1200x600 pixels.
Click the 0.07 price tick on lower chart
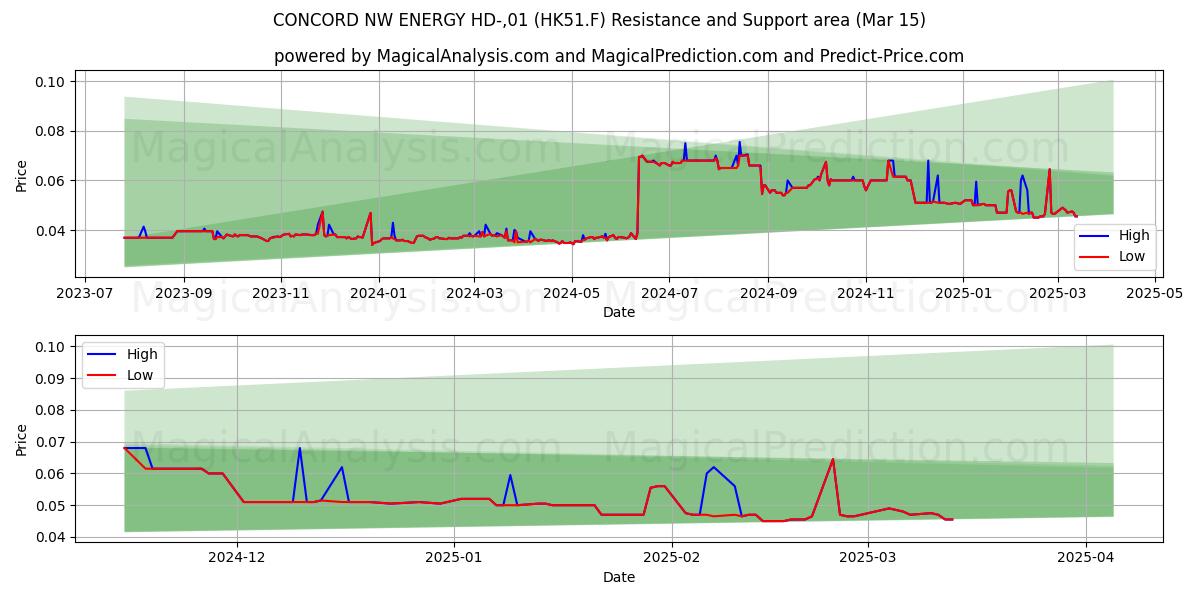pos(51,442)
